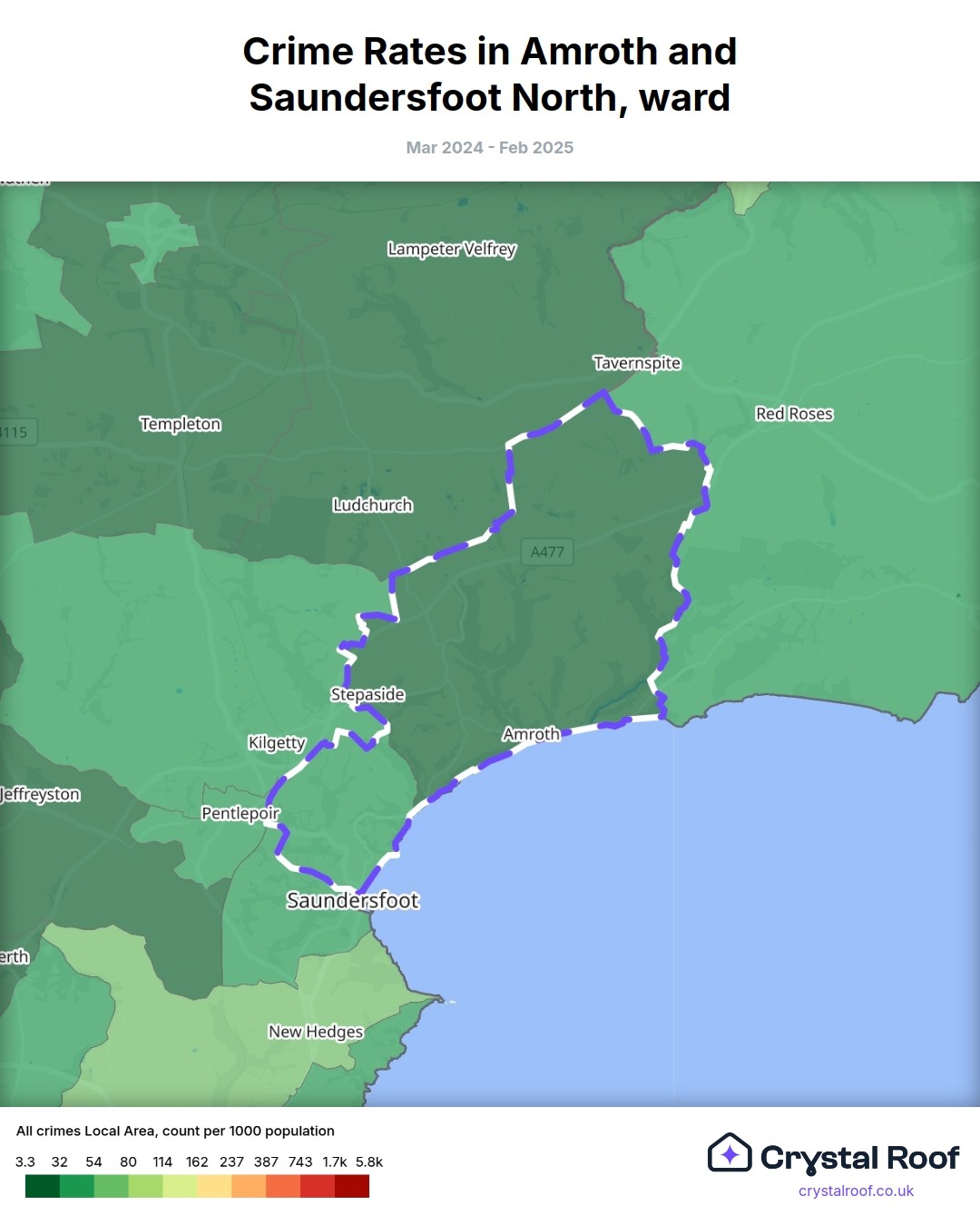
Task: Select the Red Roses label
Action: pos(794,414)
